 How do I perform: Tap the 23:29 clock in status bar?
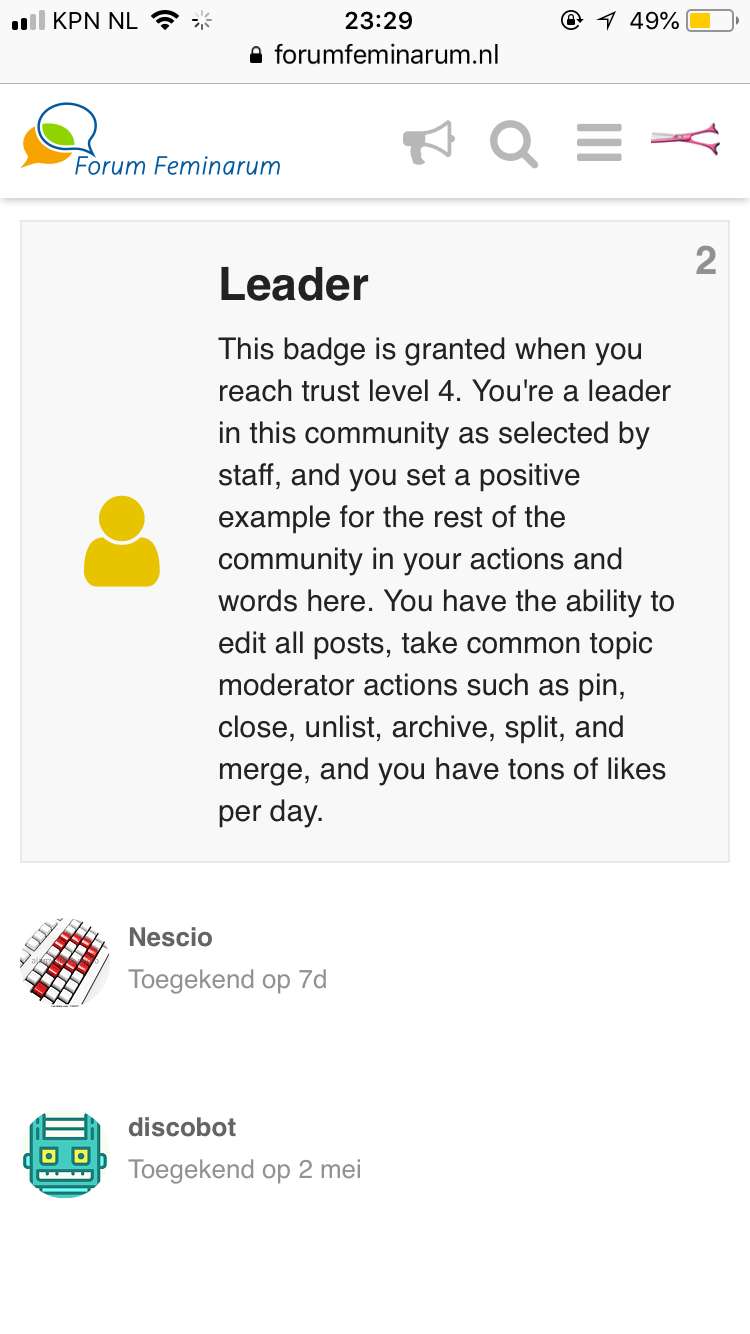click(x=378, y=20)
